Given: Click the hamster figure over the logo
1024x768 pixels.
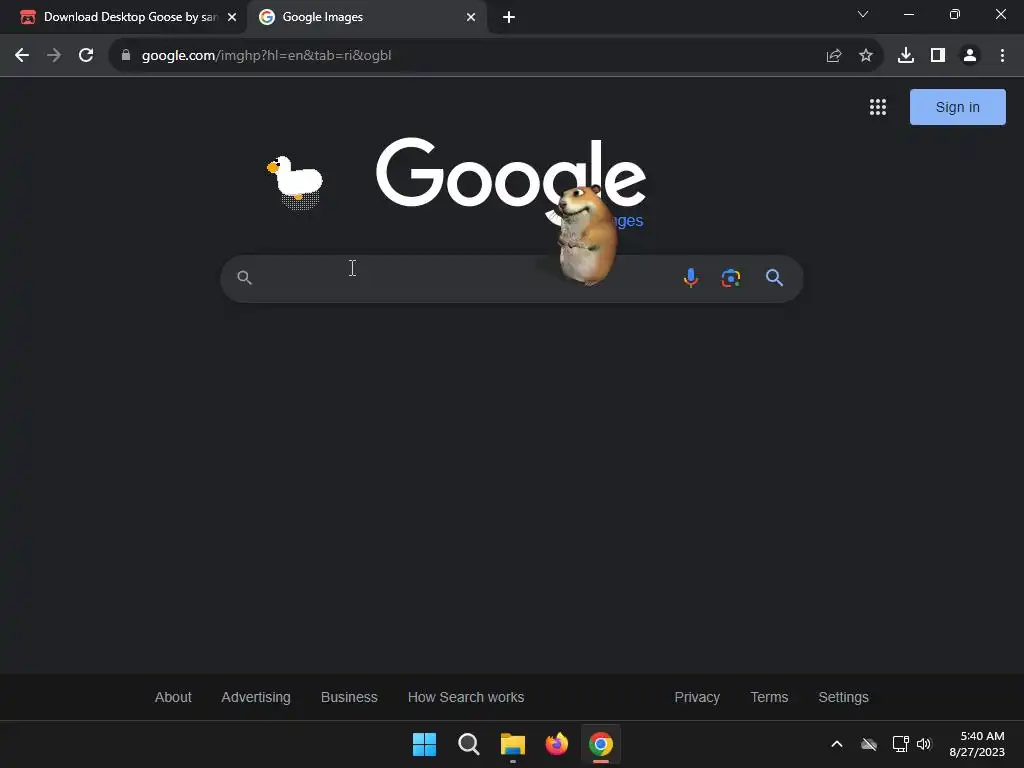Looking at the screenshot, I should point(586,235).
